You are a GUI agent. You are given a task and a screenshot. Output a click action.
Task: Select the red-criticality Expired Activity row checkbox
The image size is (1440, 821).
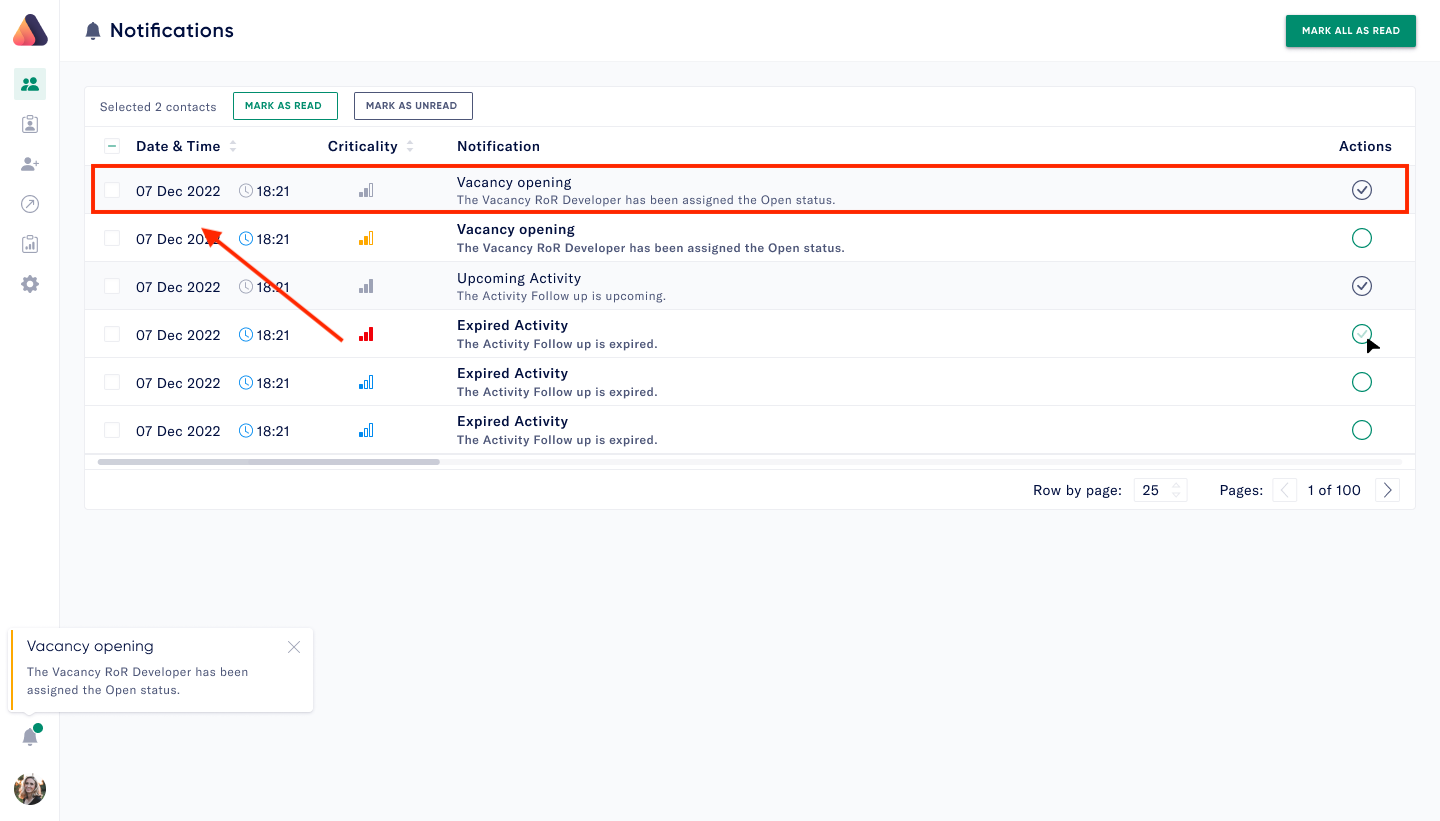(x=112, y=334)
